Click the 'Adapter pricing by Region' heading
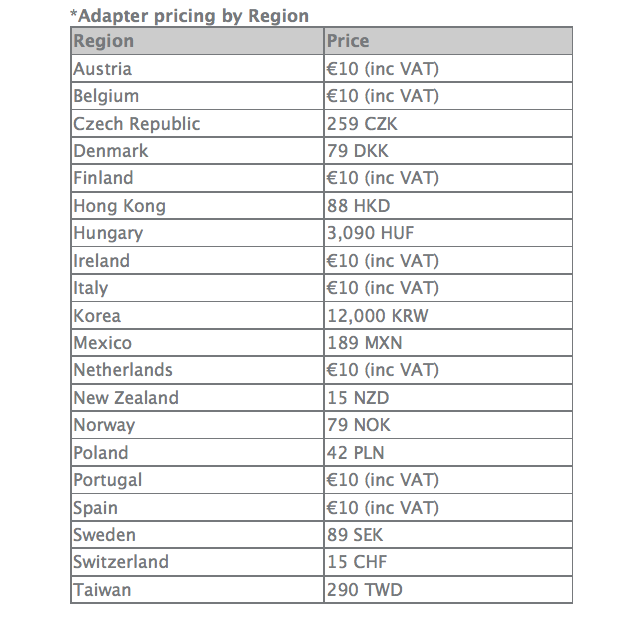This screenshot has width=640, height=619. 189,15
